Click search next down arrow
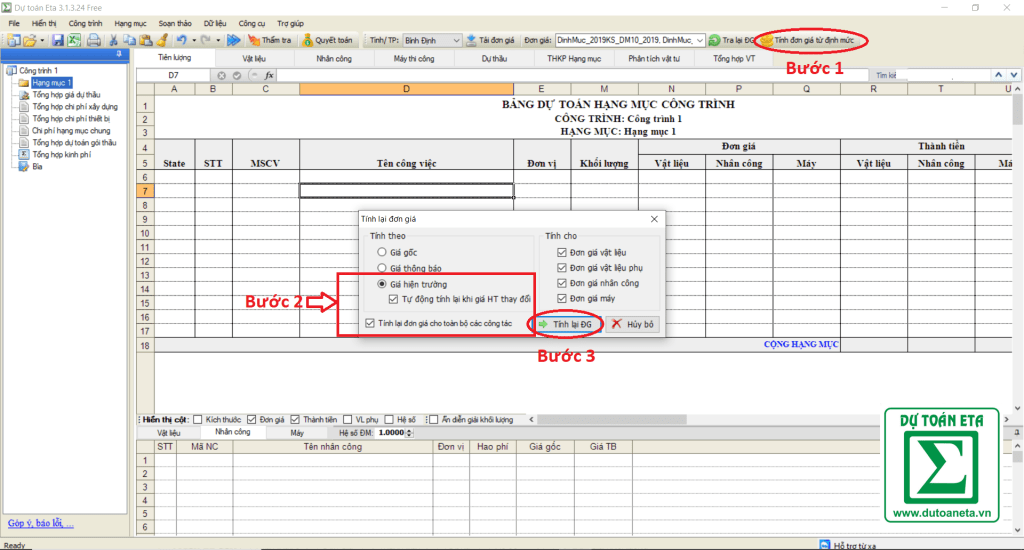The width and height of the screenshot is (1024, 550). coord(1014,75)
